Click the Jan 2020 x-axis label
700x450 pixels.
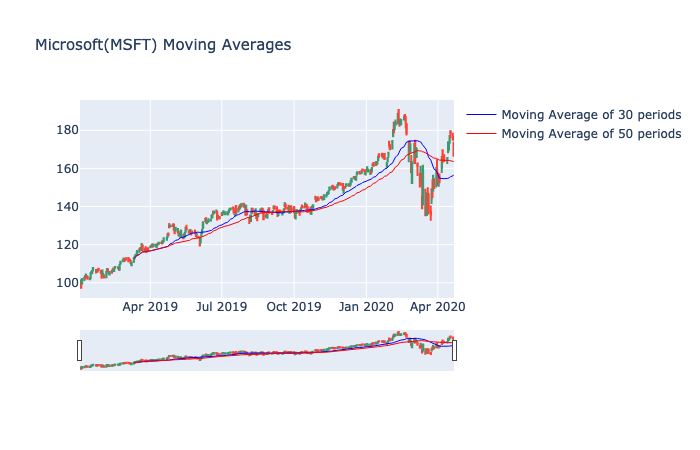(366, 307)
